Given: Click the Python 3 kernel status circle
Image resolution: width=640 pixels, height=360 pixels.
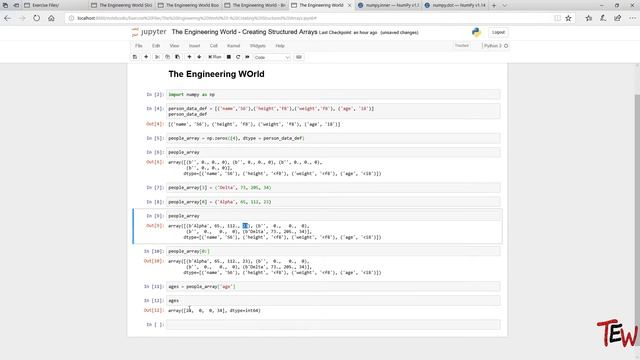Looking at the screenshot, I should pyautogui.click(x=506, y=46).
